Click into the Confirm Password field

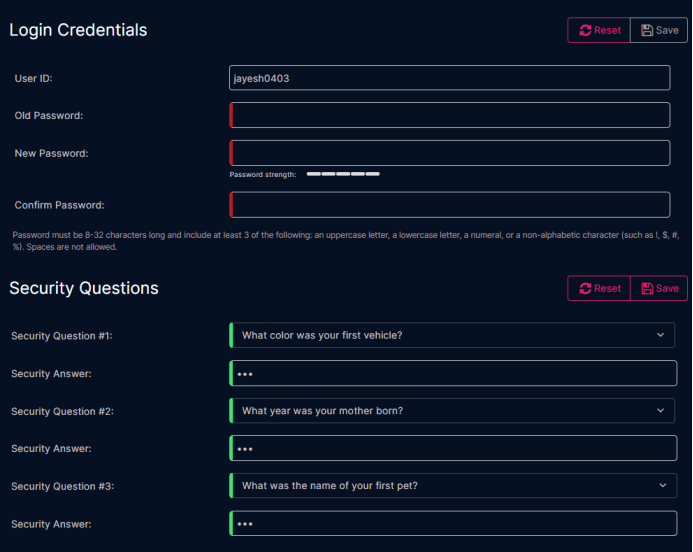[x=449, y=205]
